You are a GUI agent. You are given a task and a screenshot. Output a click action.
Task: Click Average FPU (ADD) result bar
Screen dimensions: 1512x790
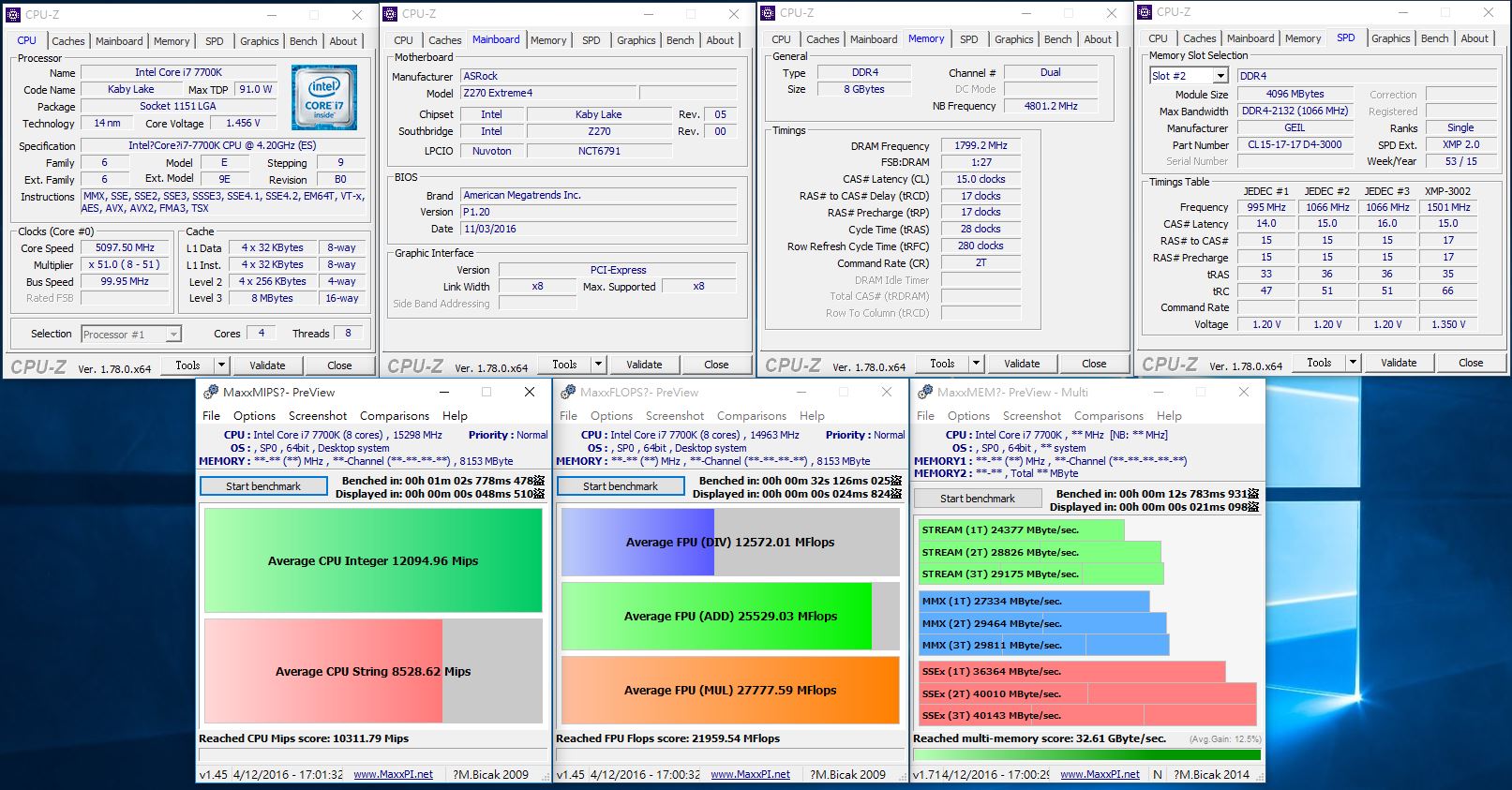(x=730, y=616)
